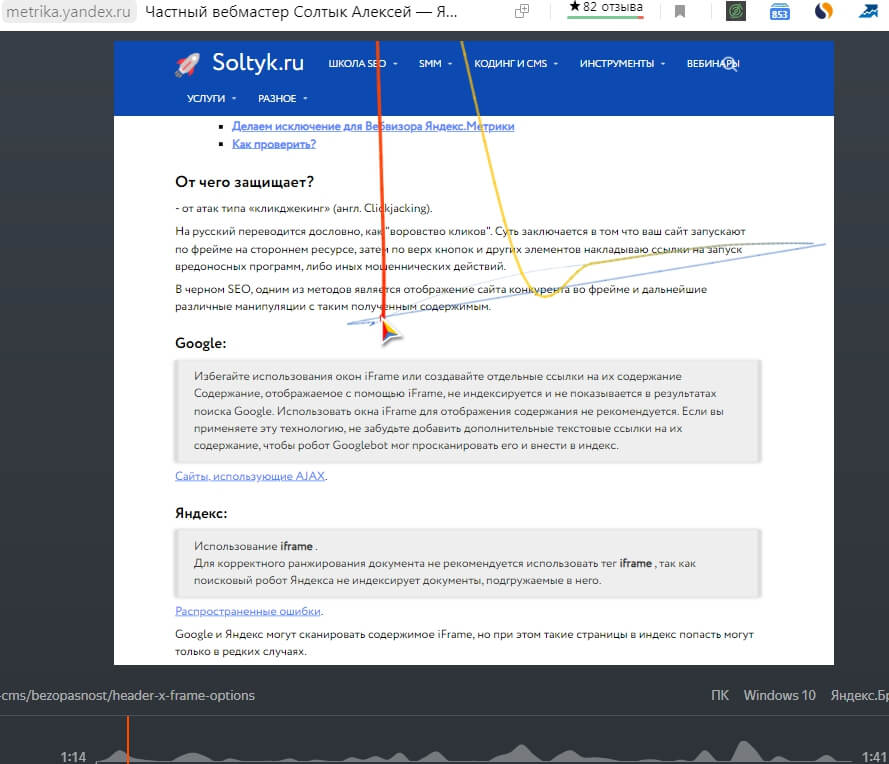Click the Soltyk.ru site name

coord(258,63)
